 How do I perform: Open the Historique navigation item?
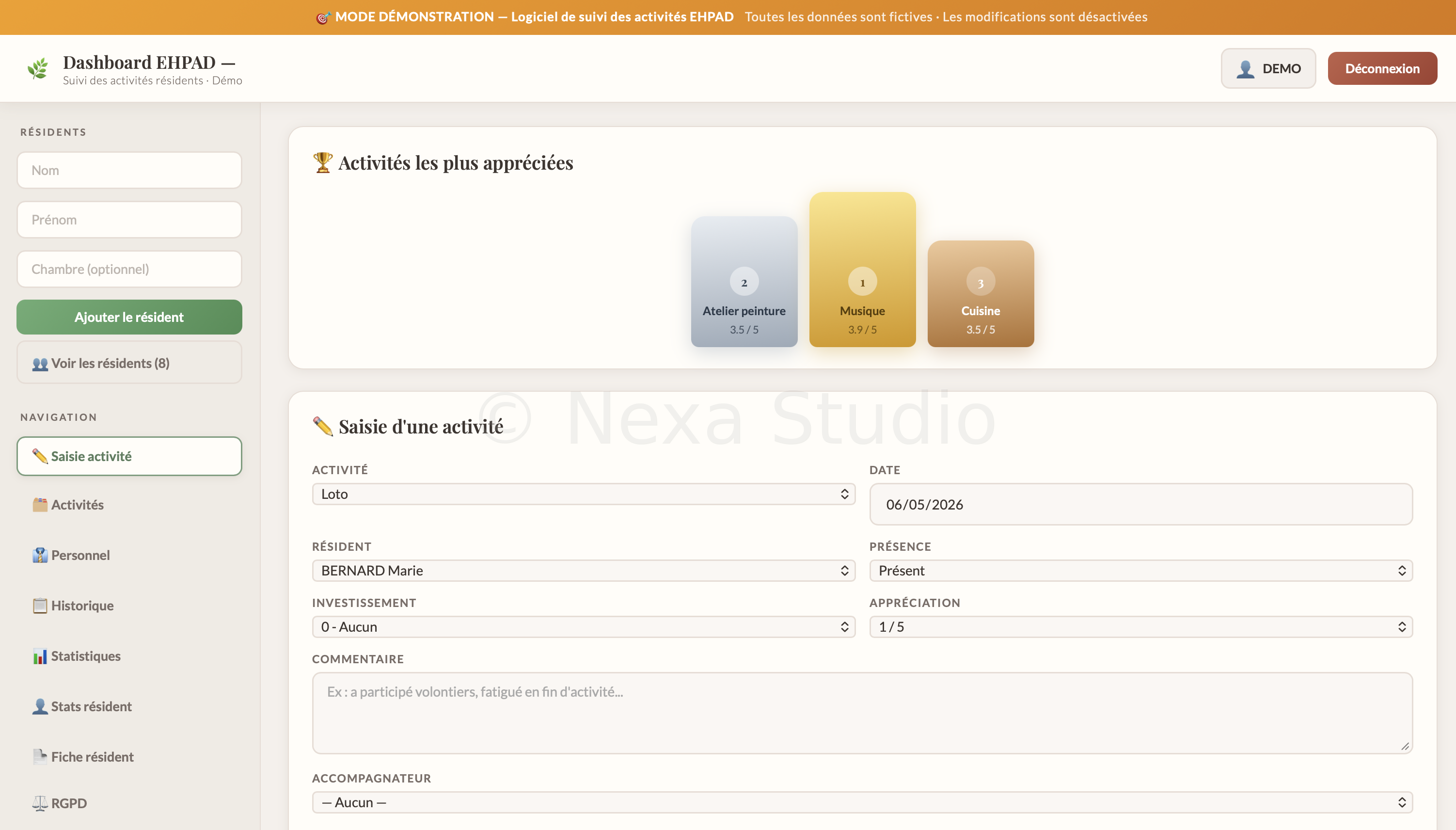pyautogui.click(x=129, y=606)
